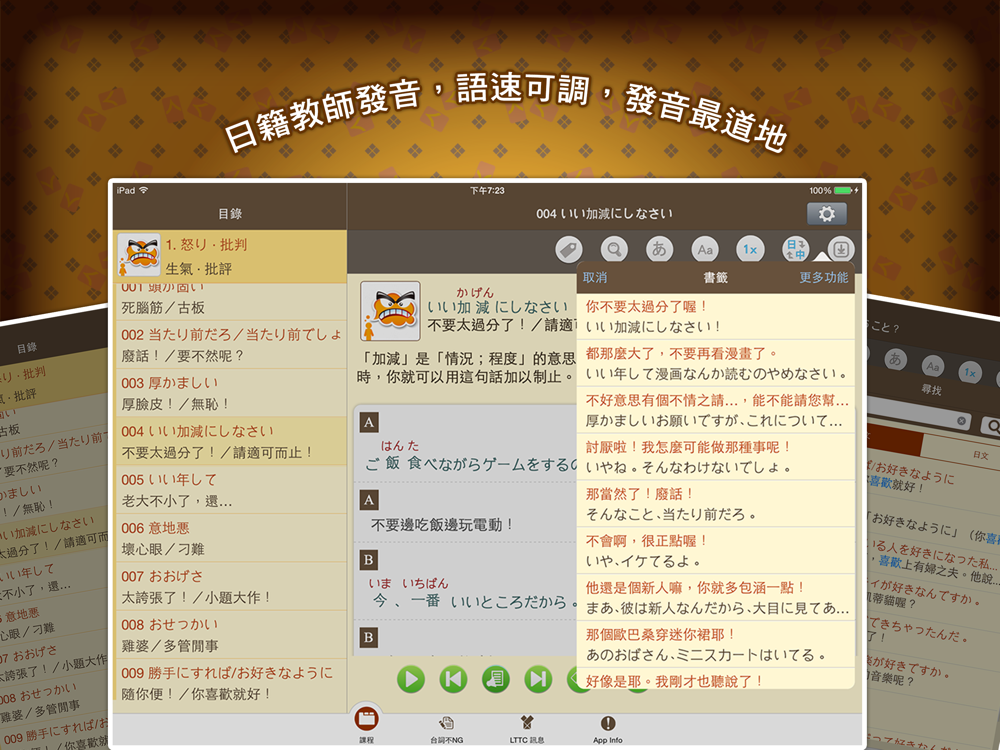The width and height of the screenshot is (1000, 750).
Task: Tap the search icon in right background screen
Action: tap(992, 425)
